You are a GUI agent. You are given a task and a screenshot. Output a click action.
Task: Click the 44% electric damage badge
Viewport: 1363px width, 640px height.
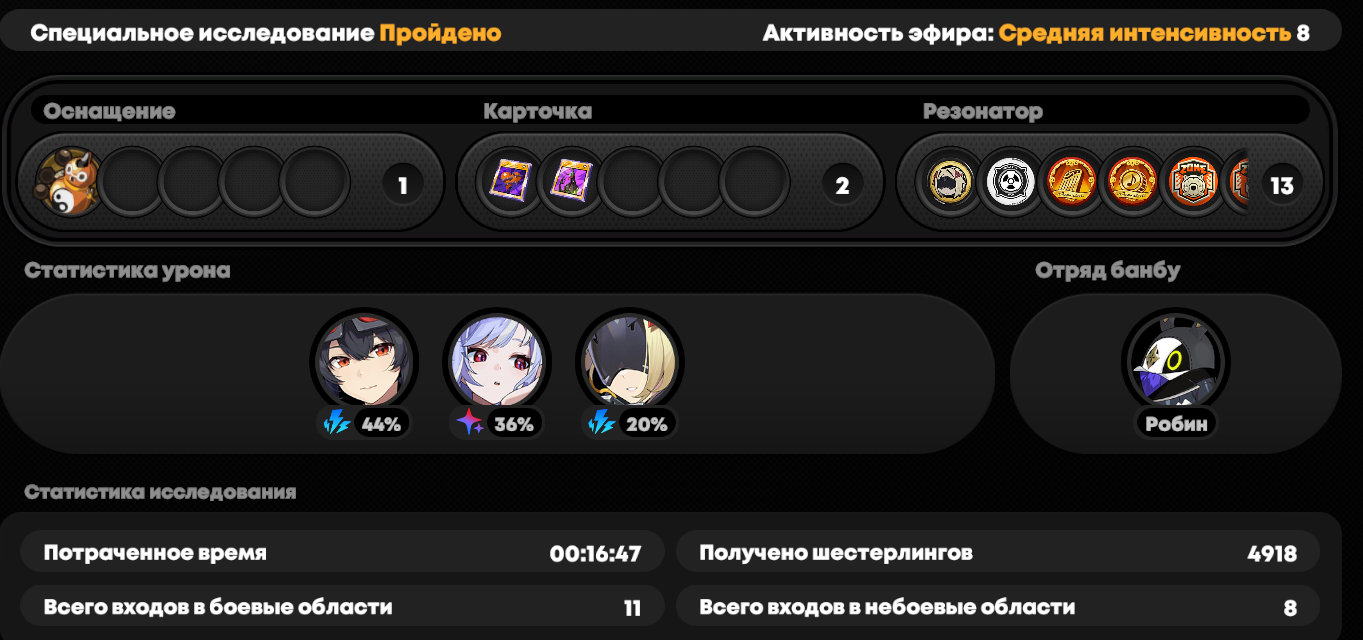tap(364, 424)
